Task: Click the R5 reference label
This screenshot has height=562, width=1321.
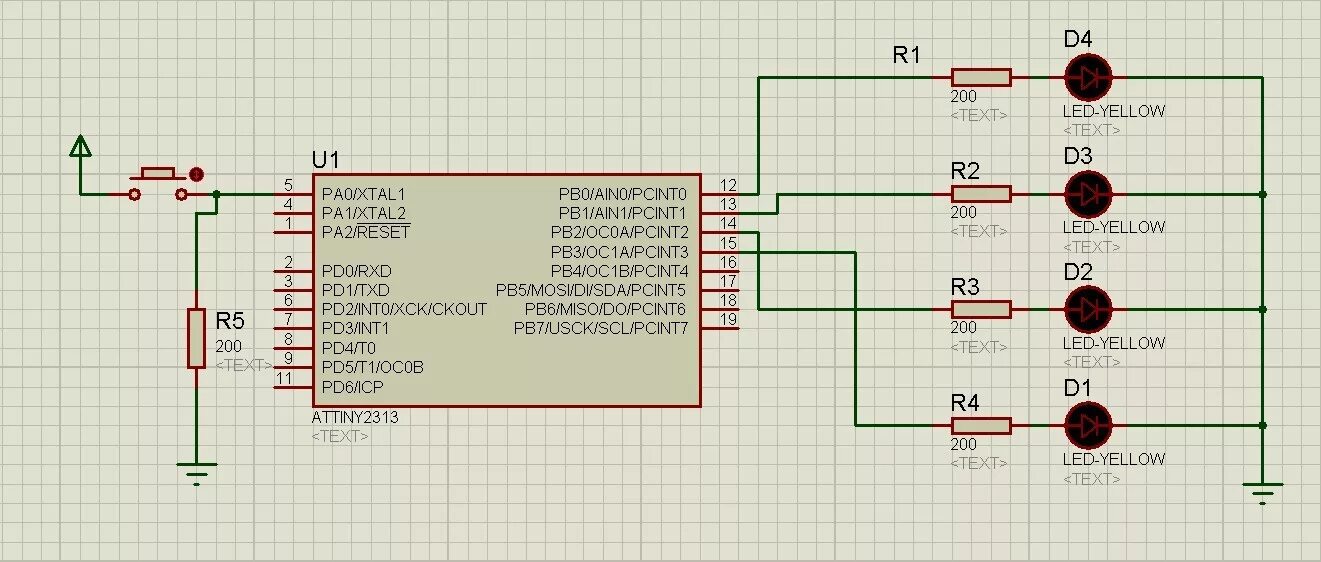Action: [x=230, y=321]
